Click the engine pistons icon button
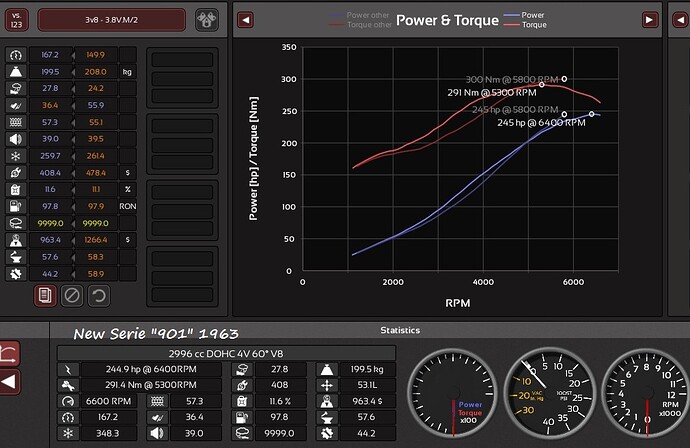This screenshot has height=448, width=690. pyautogui.click(x=206, y=19)
